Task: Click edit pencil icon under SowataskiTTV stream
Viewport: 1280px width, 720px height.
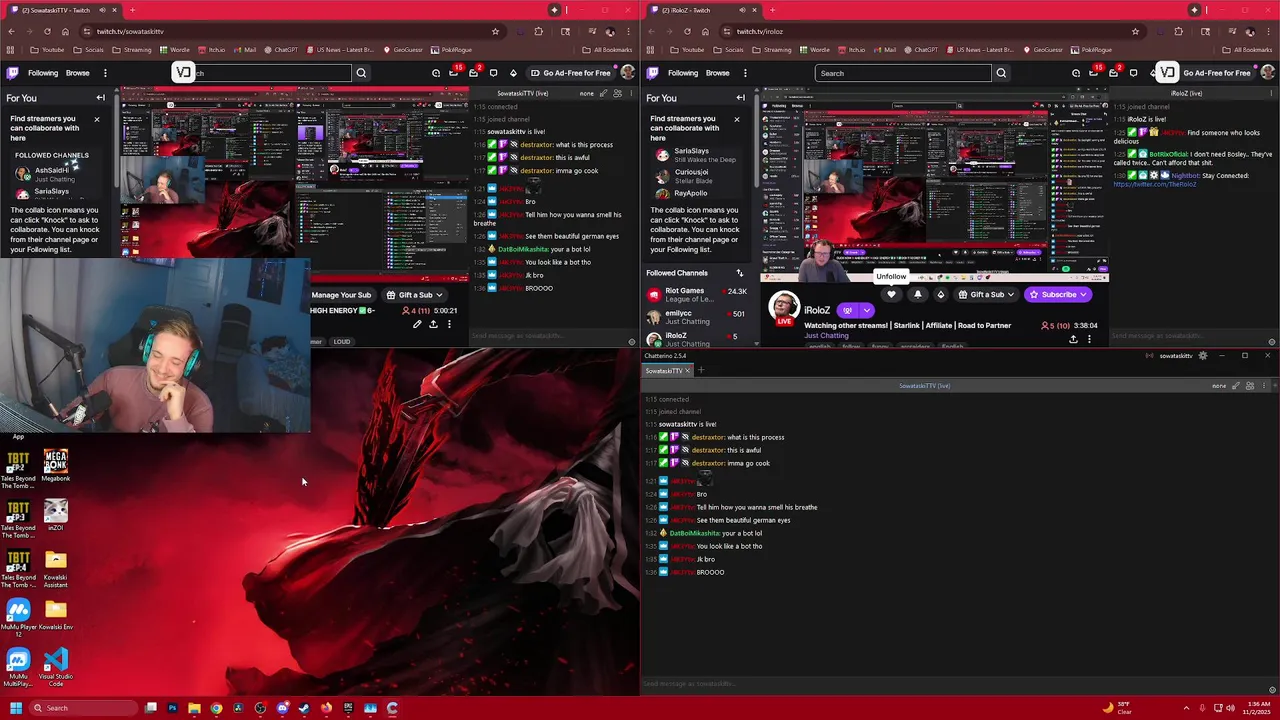Action: [417, 325]
